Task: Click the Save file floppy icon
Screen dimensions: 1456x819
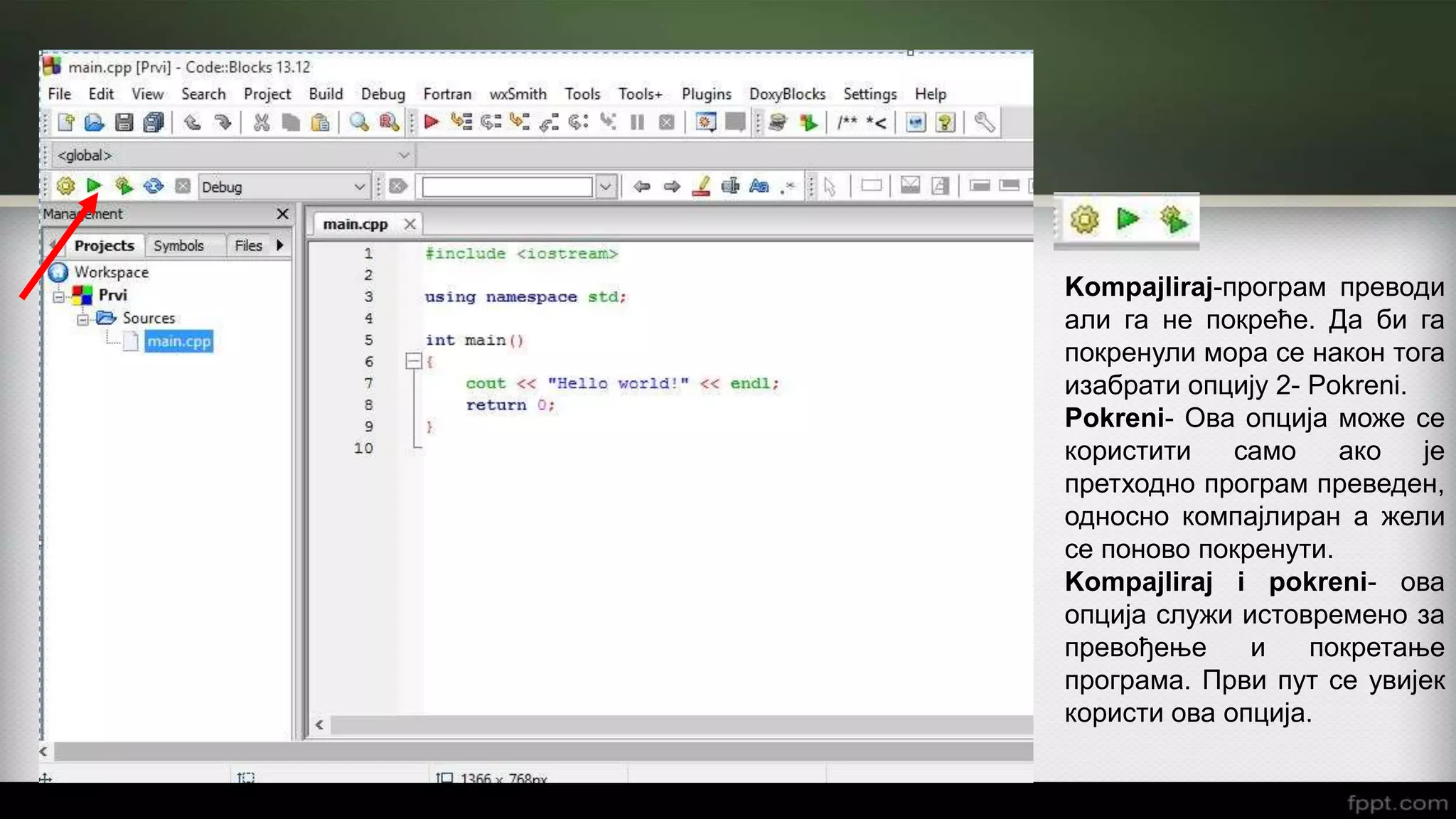Action: pos(124,122)
